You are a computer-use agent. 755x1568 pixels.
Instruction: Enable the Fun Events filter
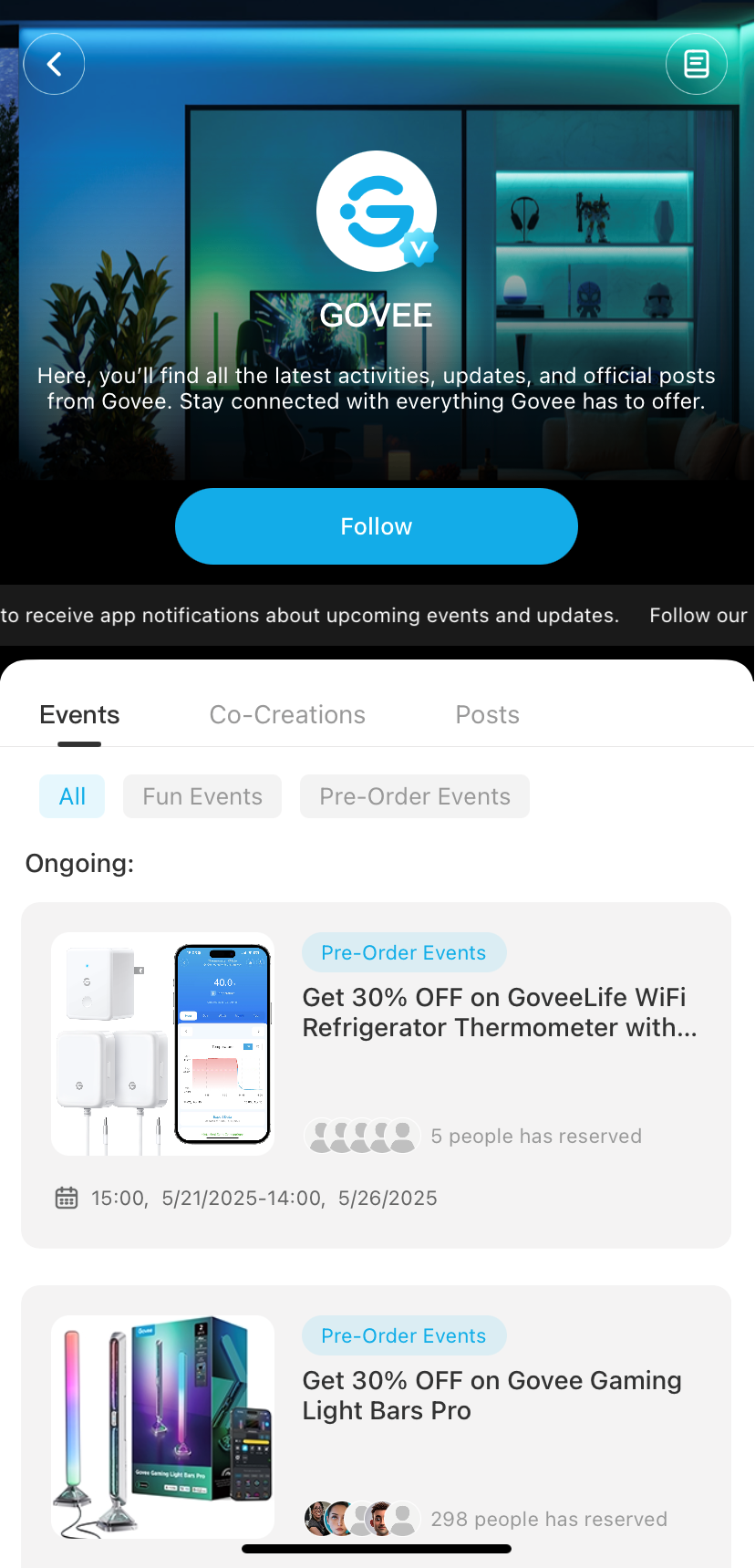click(x=202, y=796)
